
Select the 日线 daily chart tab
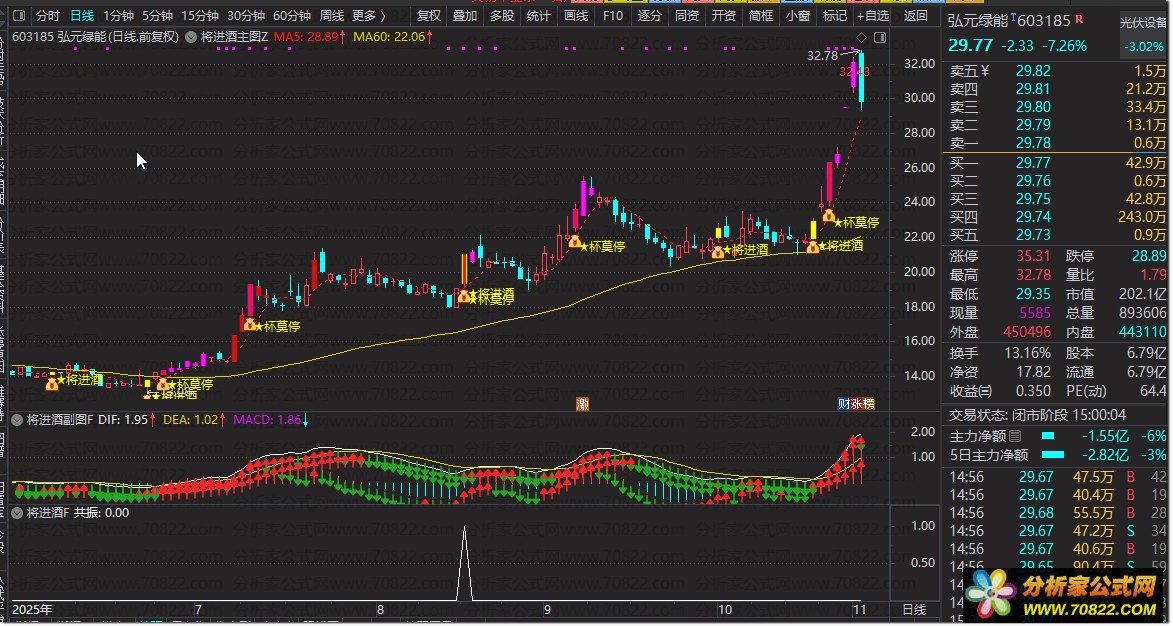pos(82,15)
